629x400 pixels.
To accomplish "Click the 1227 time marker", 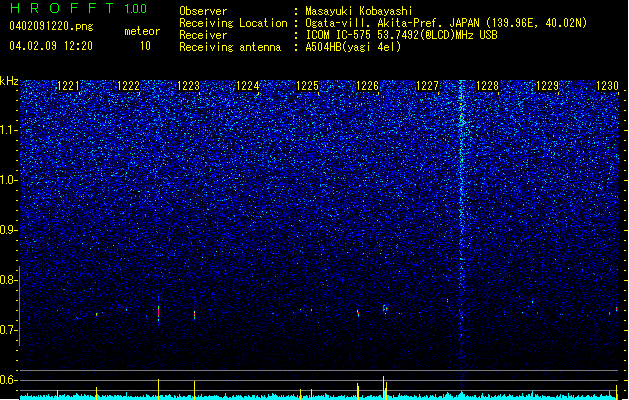I will tap(428, 86).
